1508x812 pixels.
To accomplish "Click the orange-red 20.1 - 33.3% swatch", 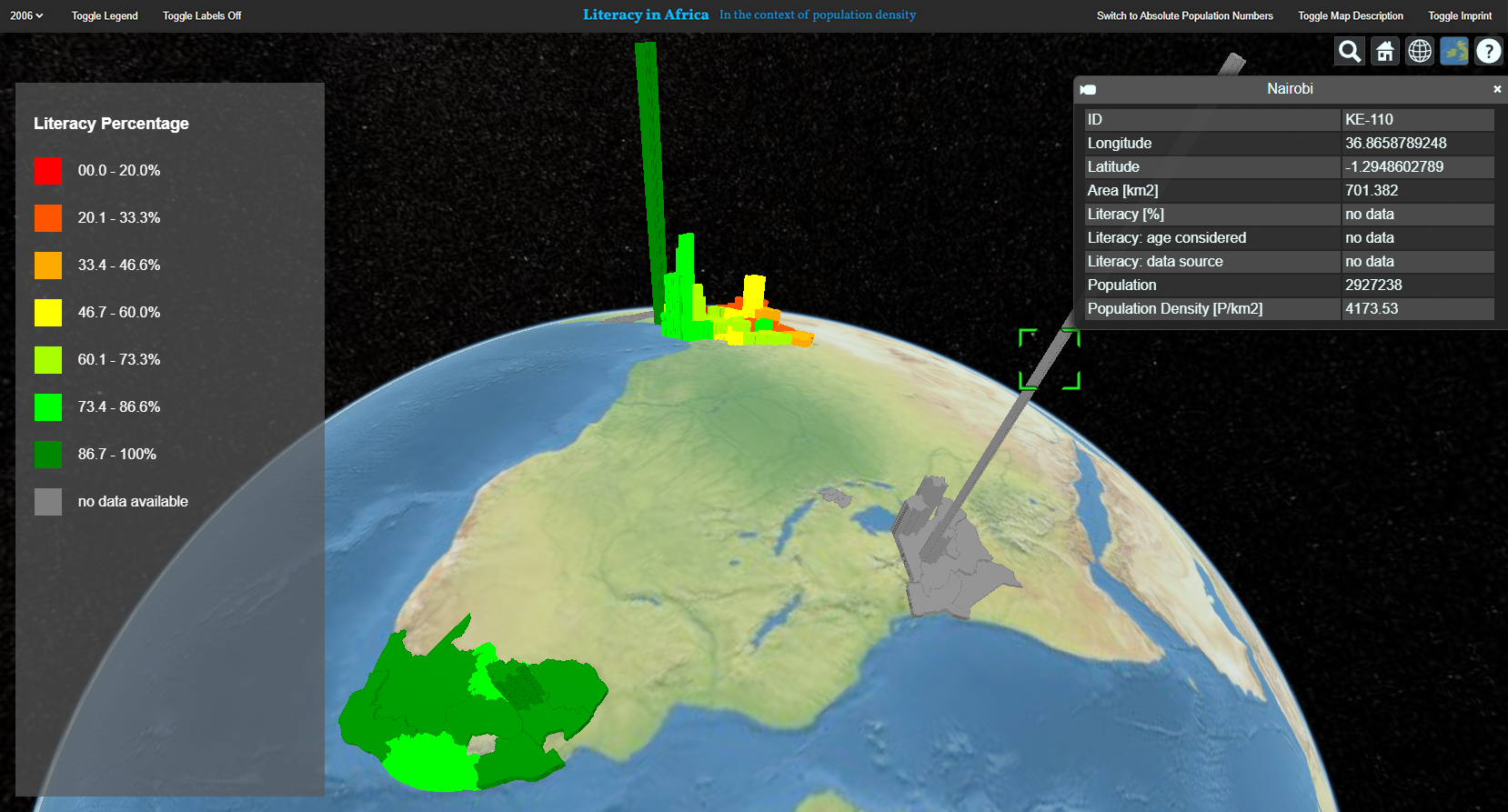I will tap(48, 218).
